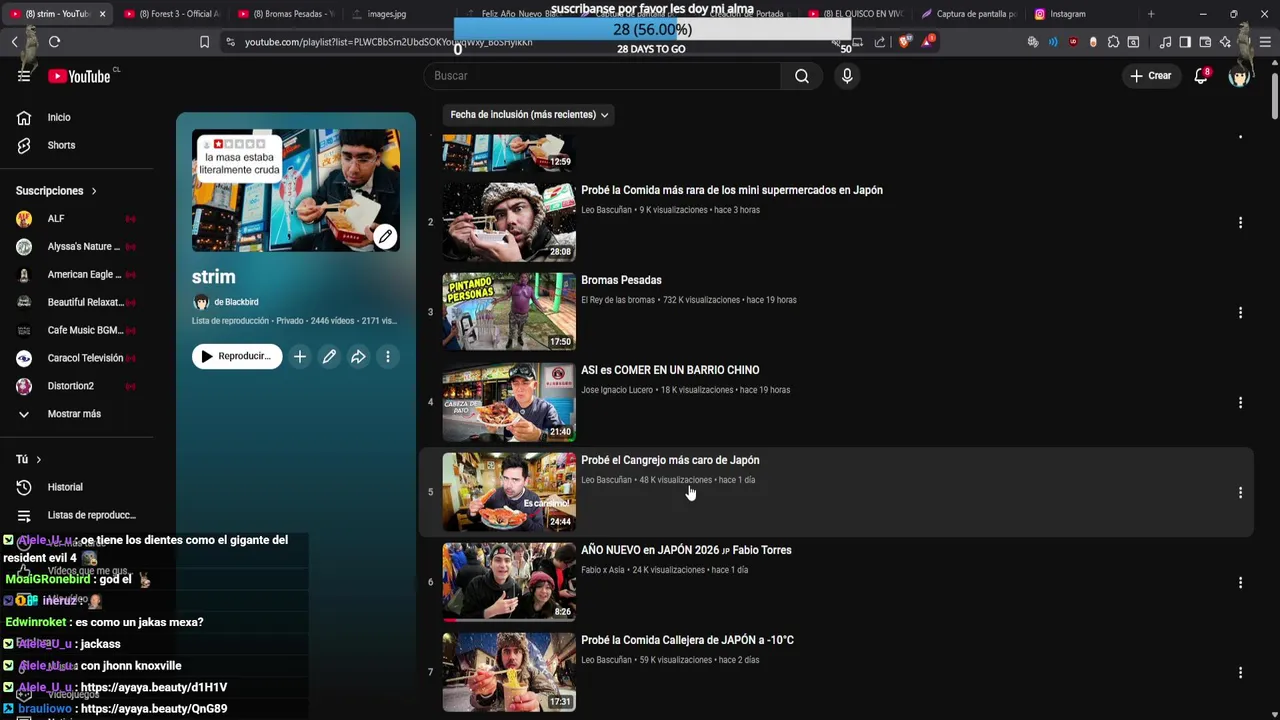The height and width of the screenshot is (720, 1280).
Task: Open the de Blackbird channel link
Action: (236, 302)
